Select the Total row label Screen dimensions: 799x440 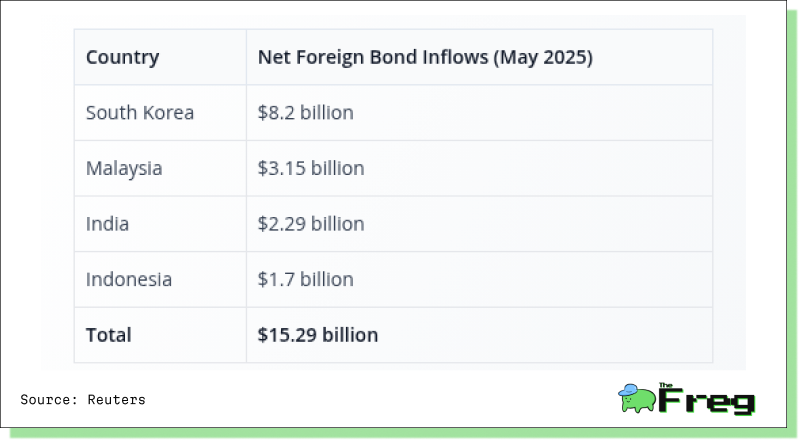click(109, 335)
